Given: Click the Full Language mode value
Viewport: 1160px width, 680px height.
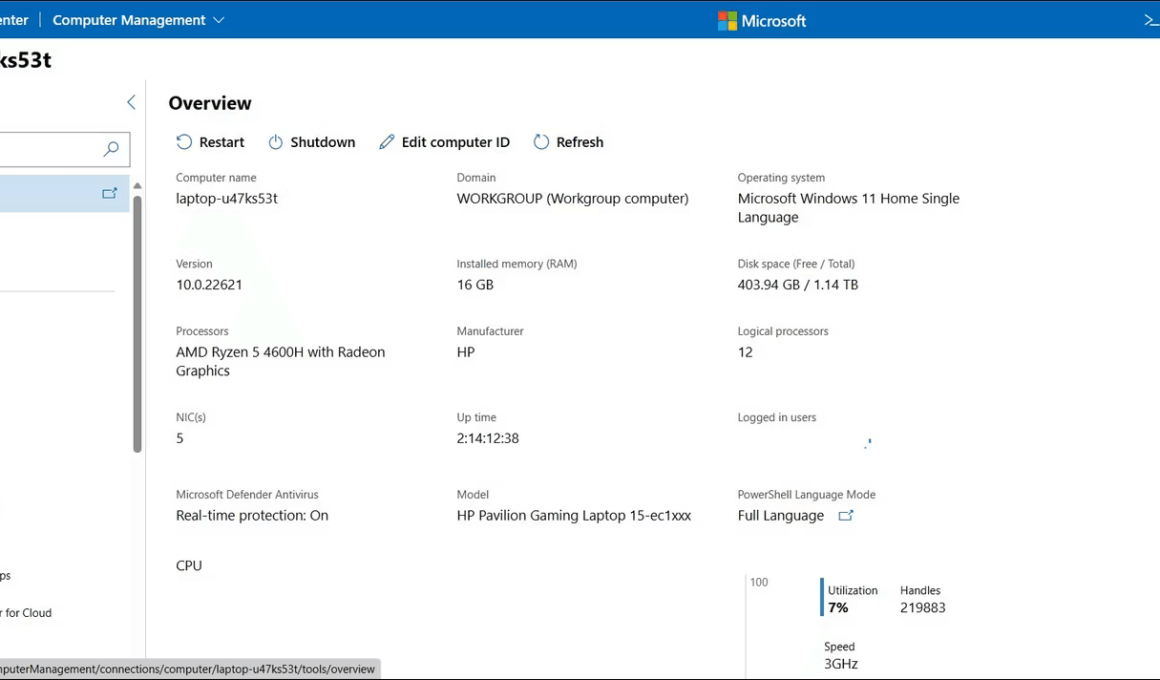Looking at the screenshot, I should click(780, 516).
